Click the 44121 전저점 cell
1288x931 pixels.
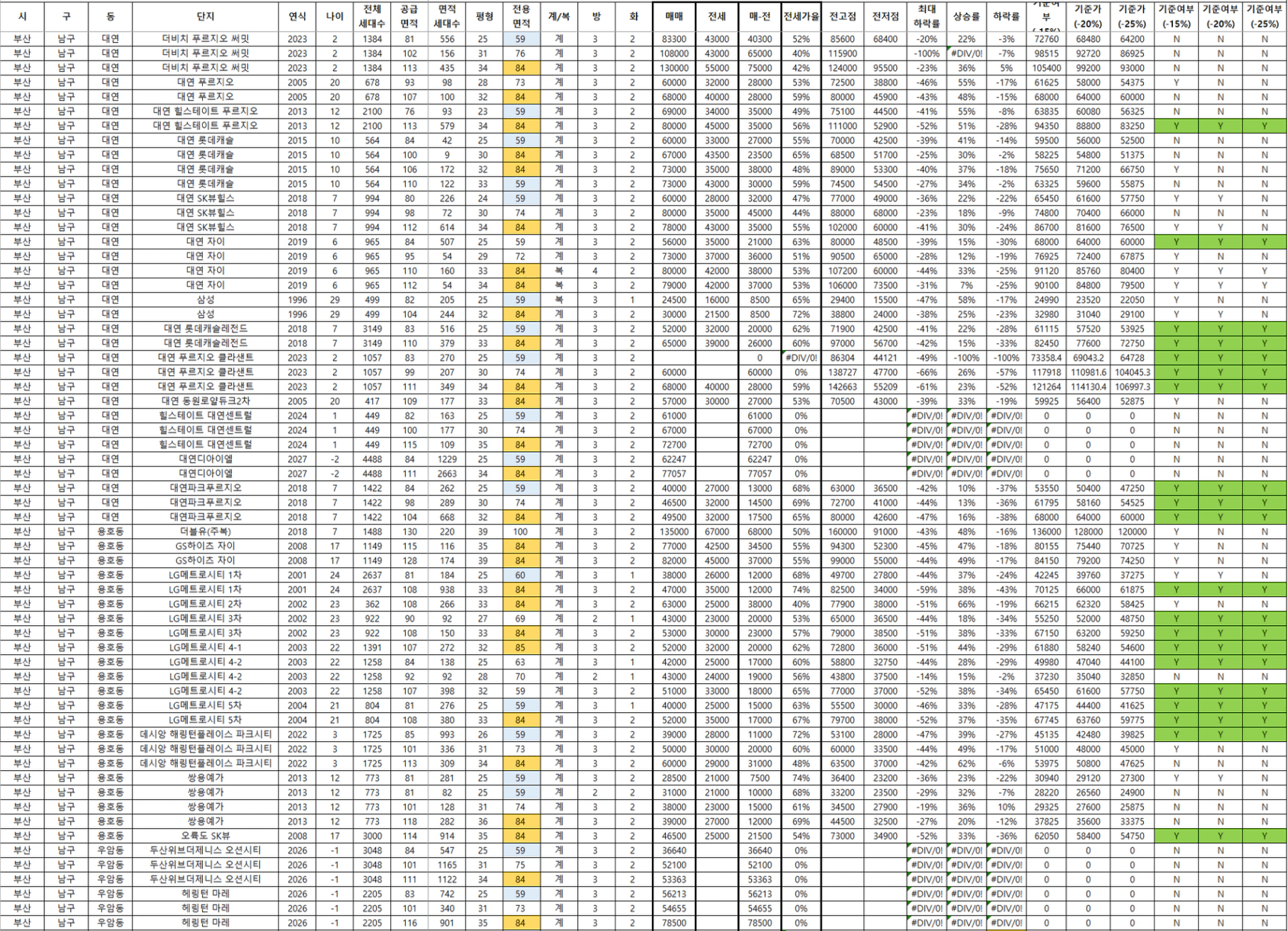point(885,358)
